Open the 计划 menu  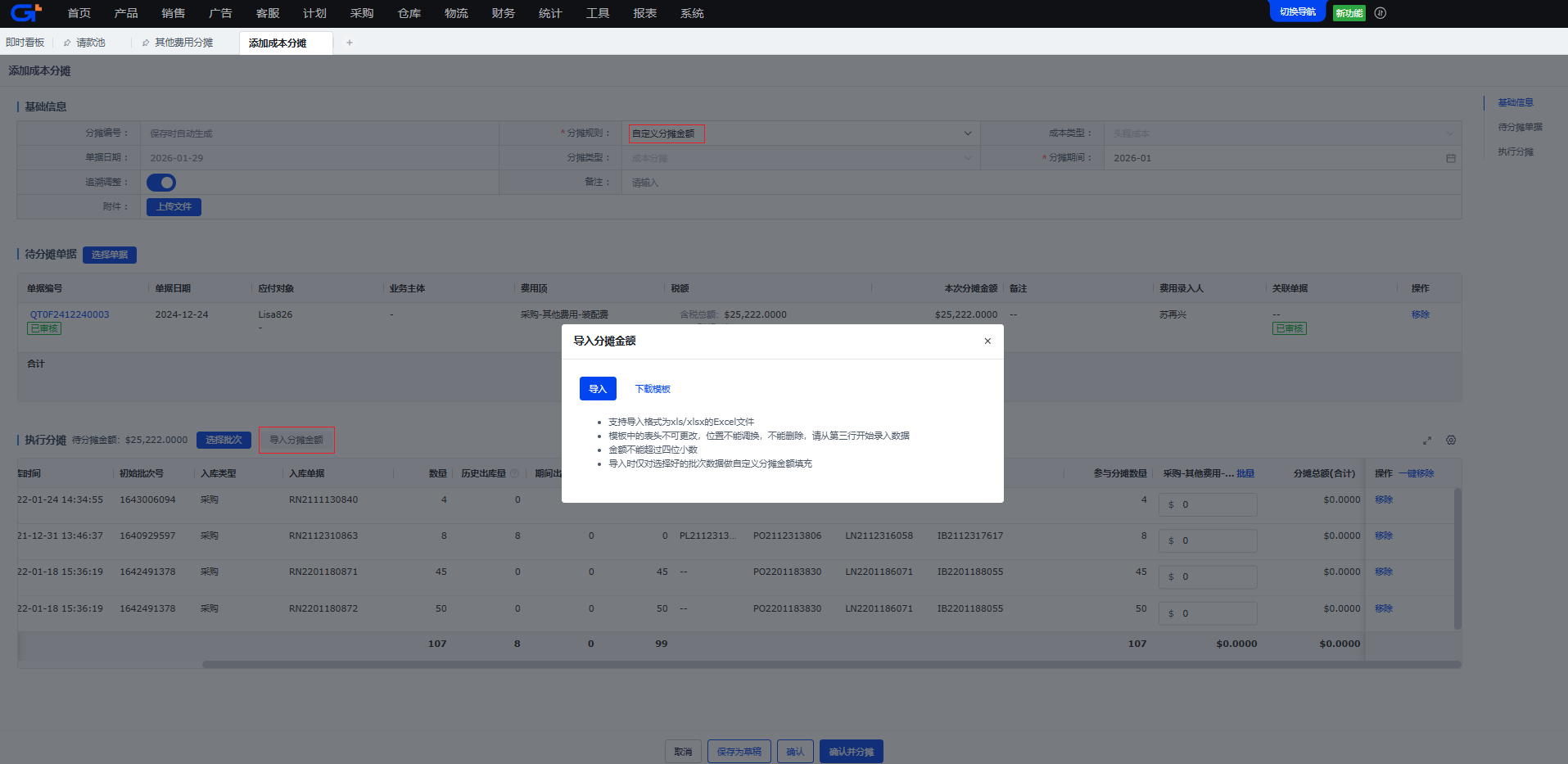point(314,13)
